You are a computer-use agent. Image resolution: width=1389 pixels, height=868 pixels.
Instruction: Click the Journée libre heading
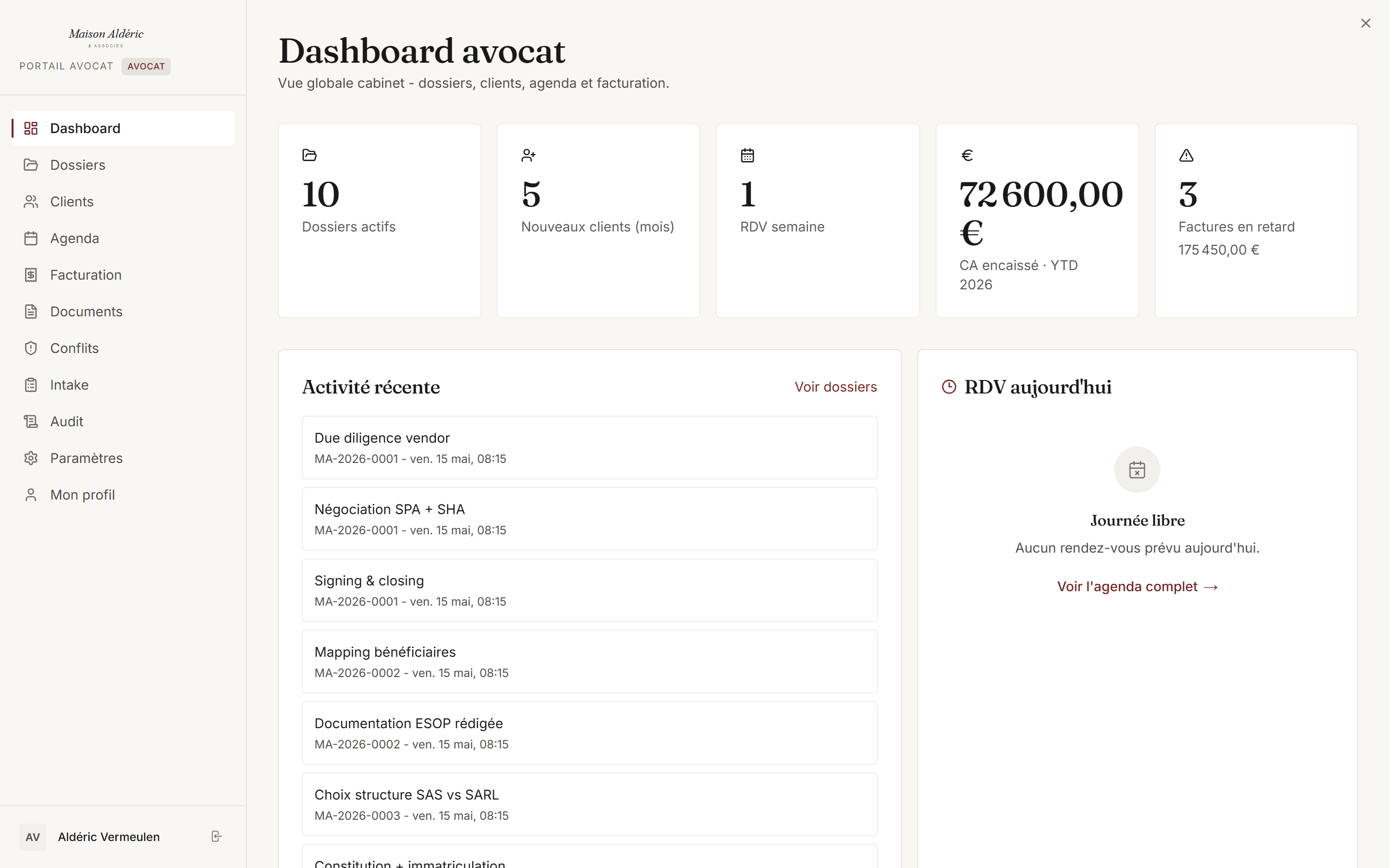[x=1137, y=521]
